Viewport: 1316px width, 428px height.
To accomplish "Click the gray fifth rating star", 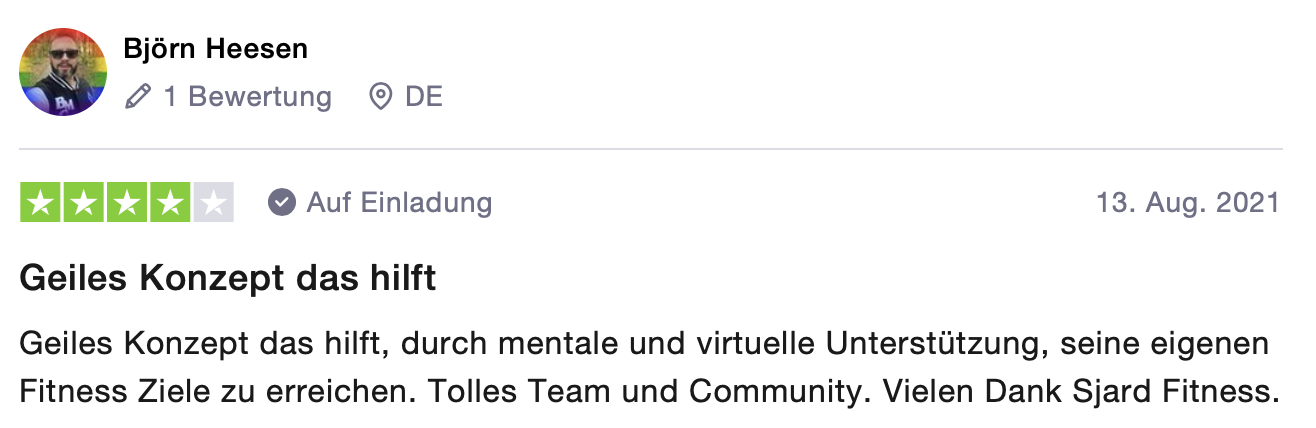I will 213,203.
